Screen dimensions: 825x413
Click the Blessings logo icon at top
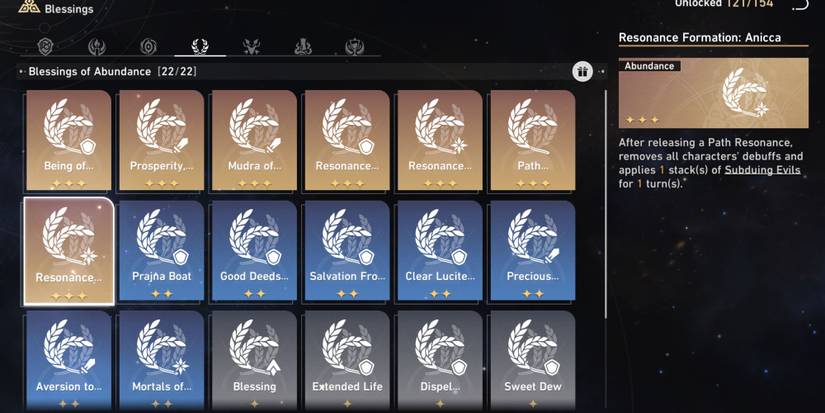coord(29,7)
